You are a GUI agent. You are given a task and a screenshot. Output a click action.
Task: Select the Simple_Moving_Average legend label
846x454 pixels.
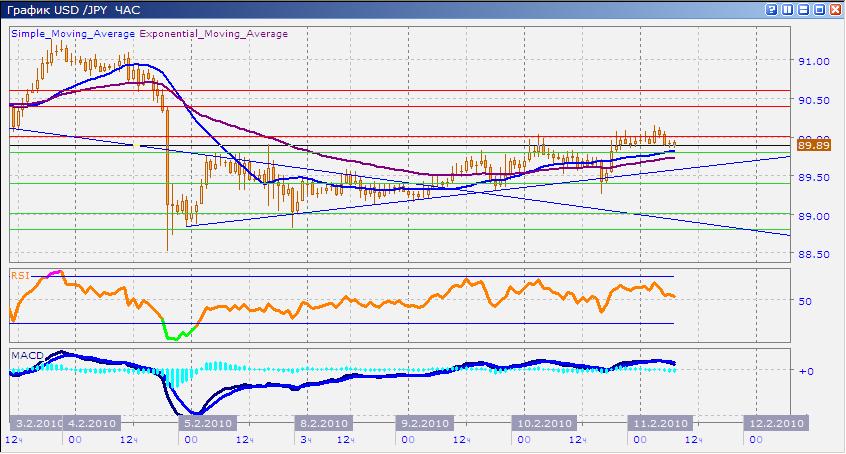pos(73,33)
